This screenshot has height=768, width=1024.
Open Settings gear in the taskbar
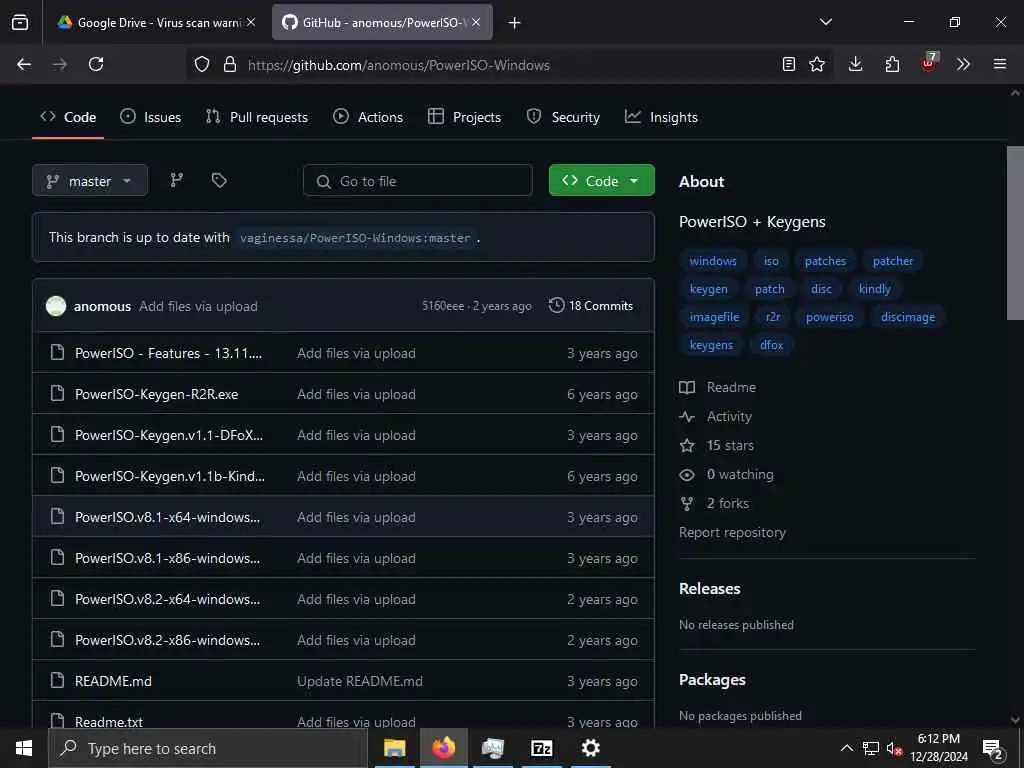pos(590,748)
